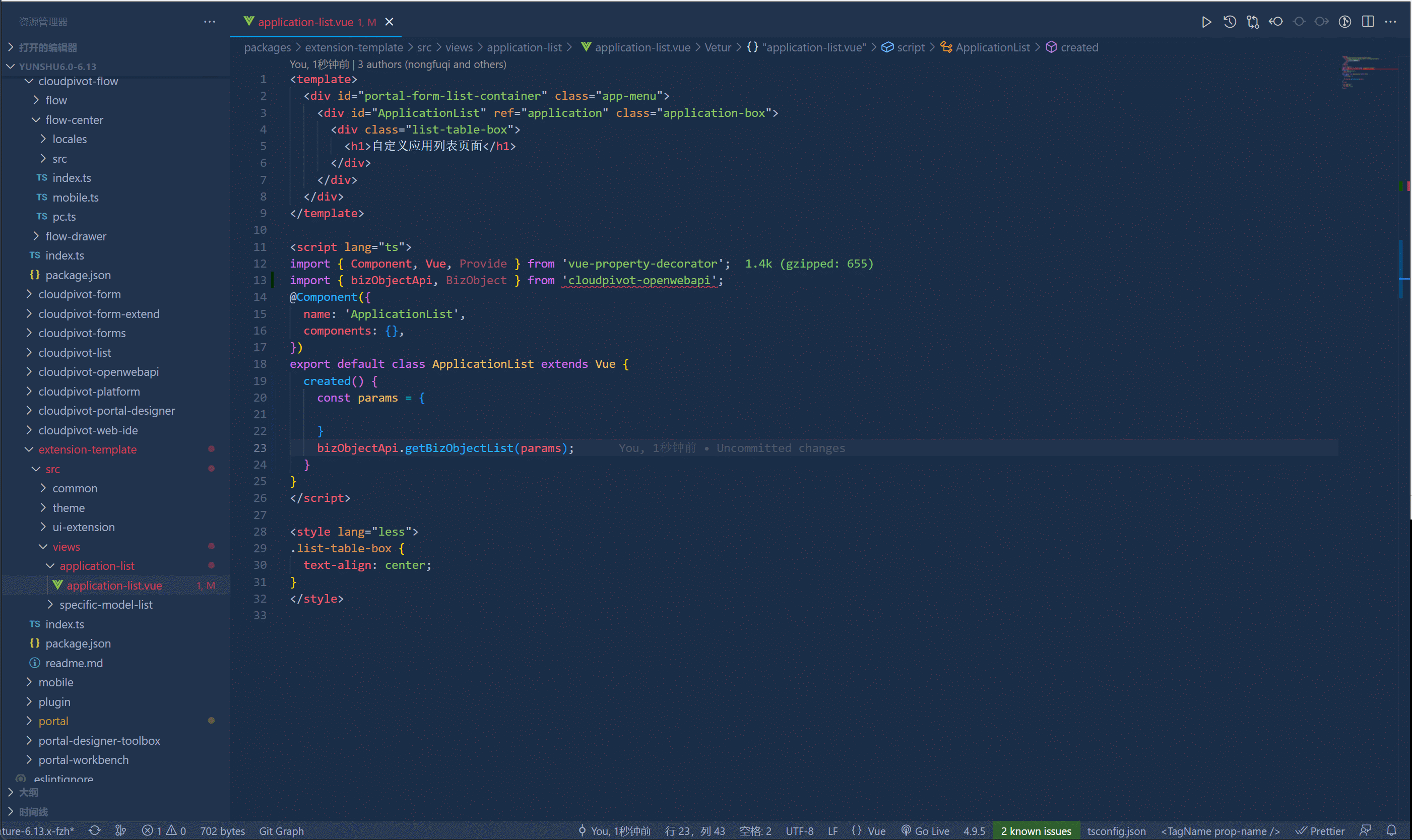Click breadcrumb extension-template

click(354, 47)
